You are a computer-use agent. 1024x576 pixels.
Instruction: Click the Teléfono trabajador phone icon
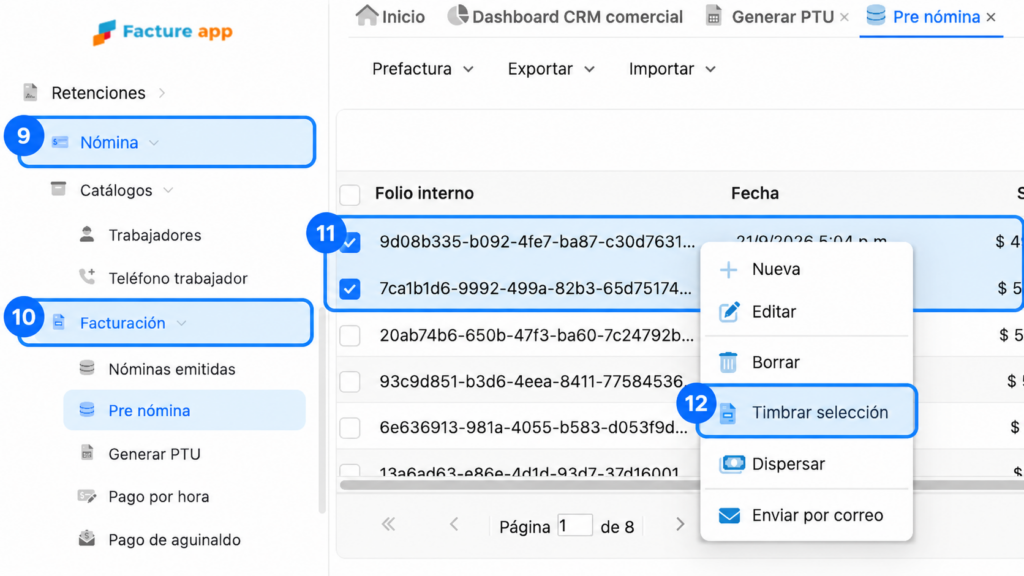coord(87,277)
